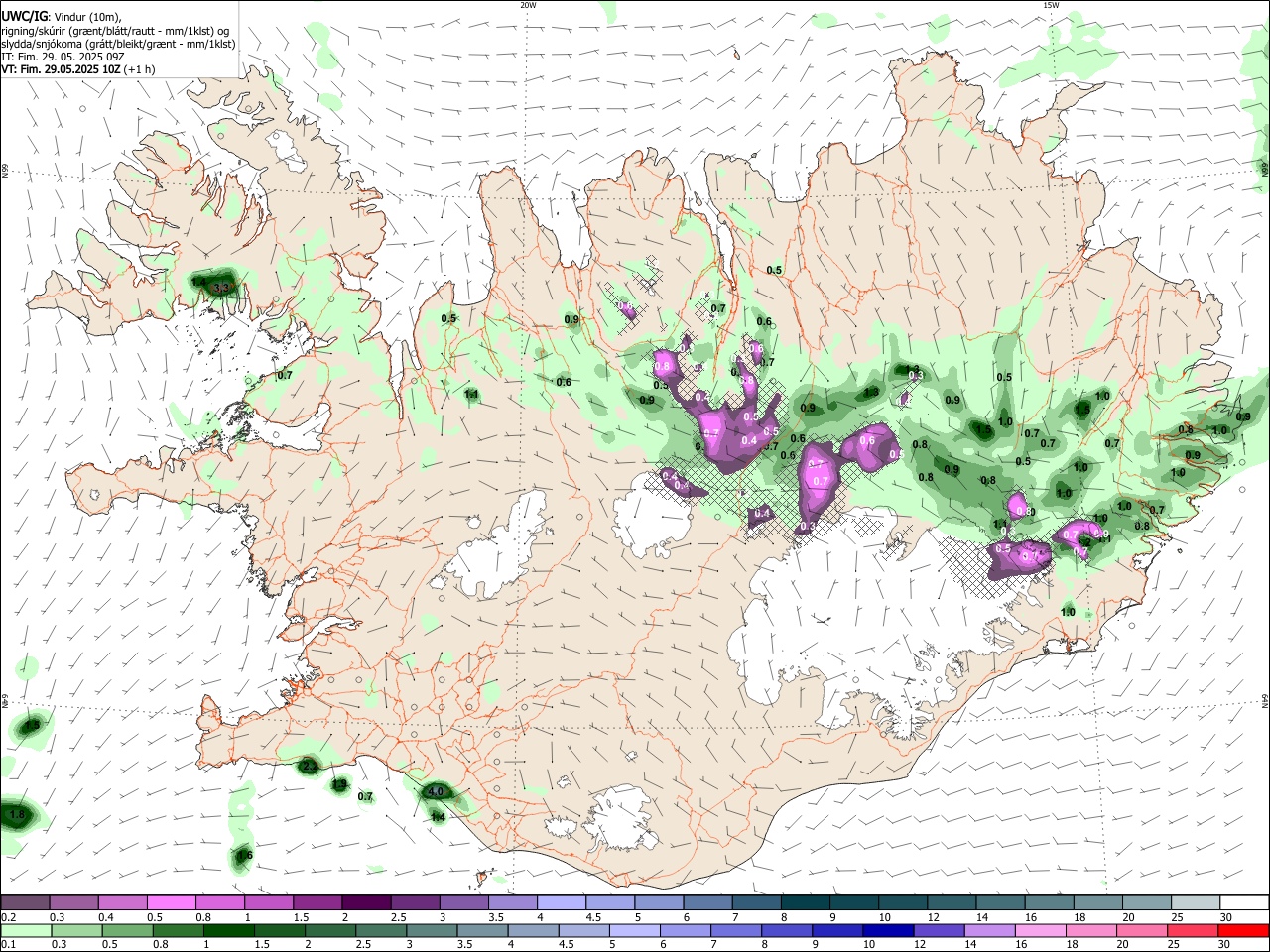This screenshot has height=952, width=1270.
Task: Select the grey-green rain swatch labeled 3
Action: pos(431,930)
